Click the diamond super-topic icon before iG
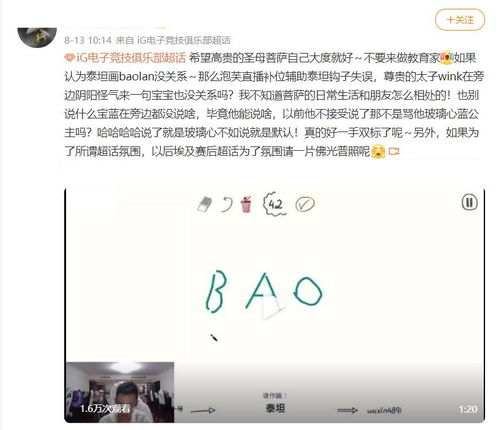500x430 pixels. [70, 58]
